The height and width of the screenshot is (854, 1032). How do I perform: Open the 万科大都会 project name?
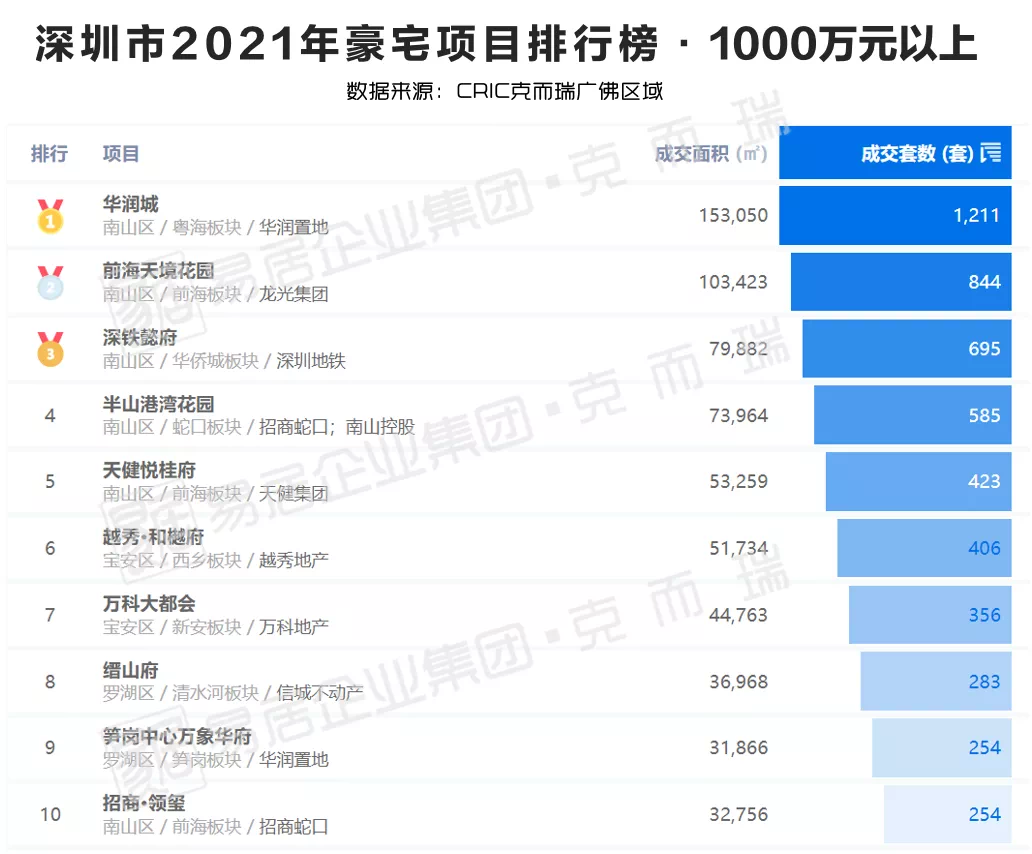tap(149, 603)
